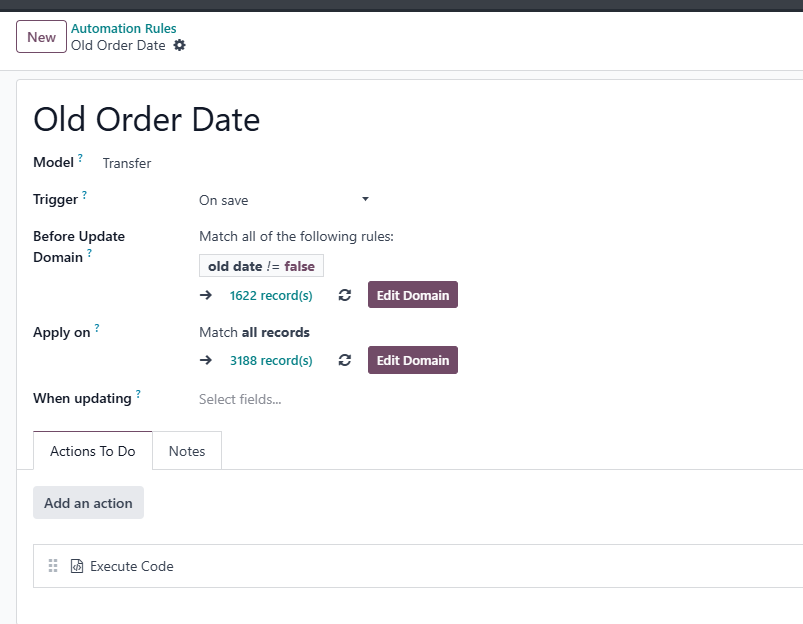Edit Domain for Apply on records

(413, 360)
